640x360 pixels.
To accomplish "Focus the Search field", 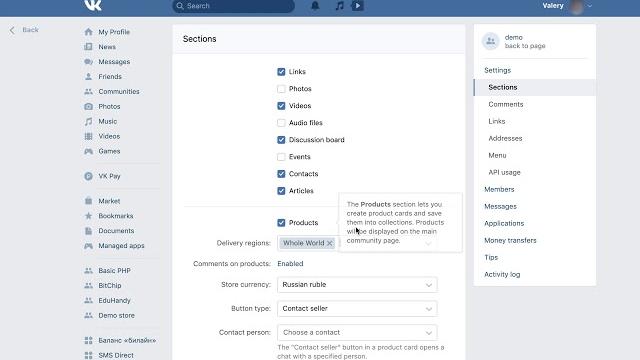I will point(233,6).
